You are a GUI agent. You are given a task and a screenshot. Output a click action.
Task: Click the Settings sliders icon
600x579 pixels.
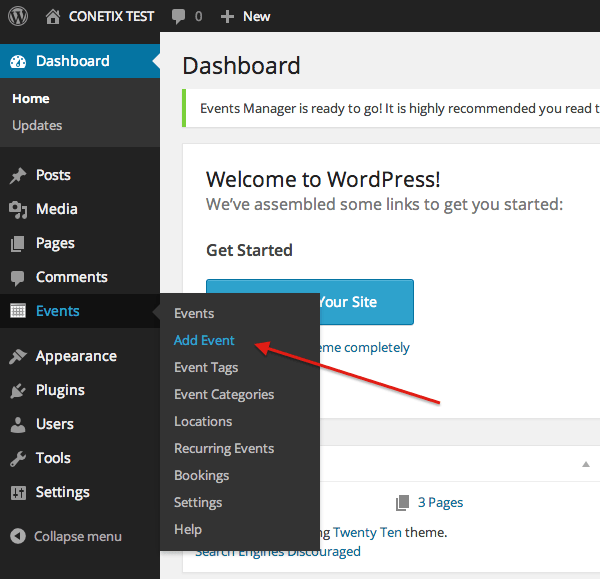pos(18,493)
